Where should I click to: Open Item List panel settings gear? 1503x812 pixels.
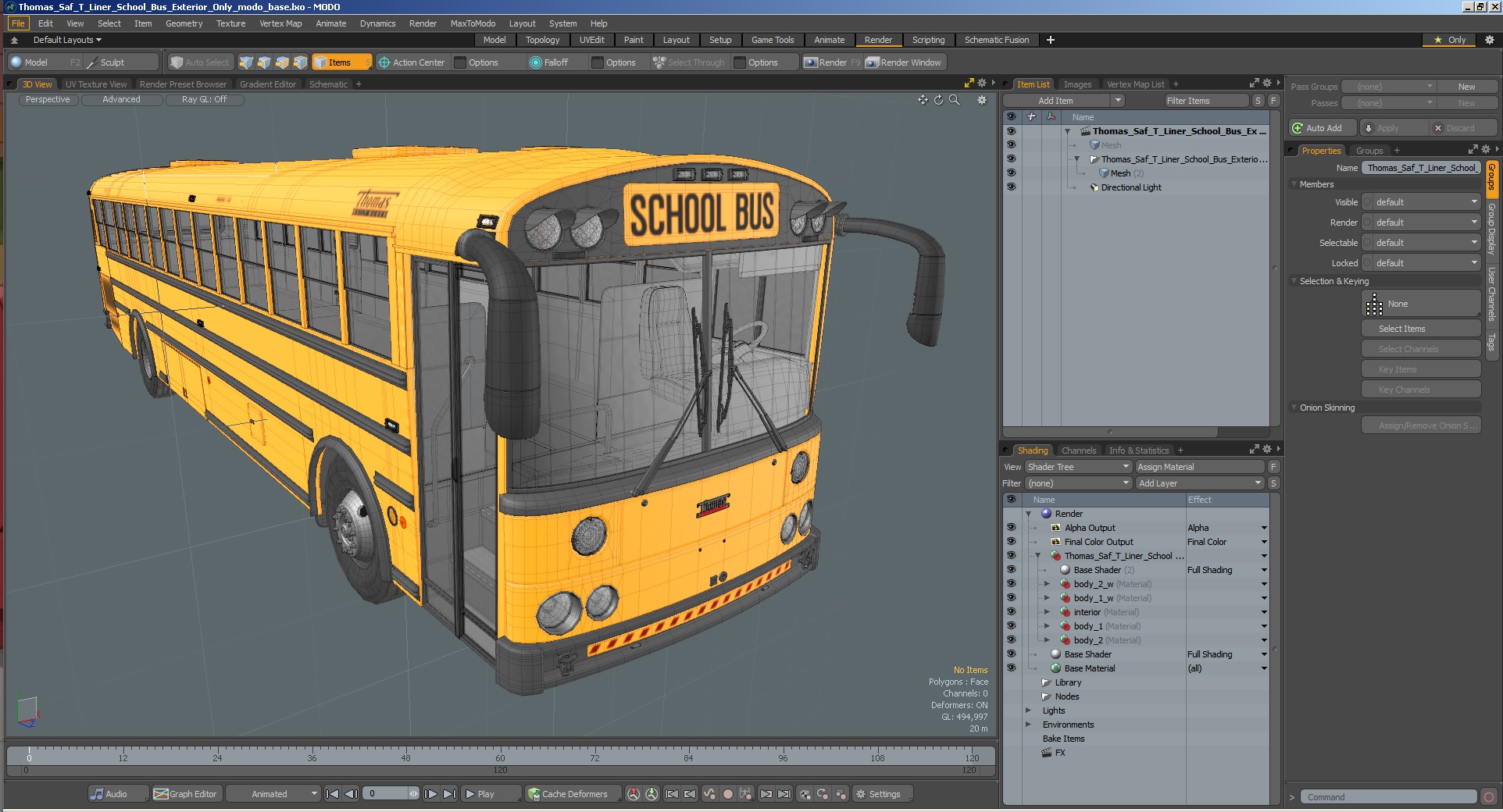tap(1266, 83)
